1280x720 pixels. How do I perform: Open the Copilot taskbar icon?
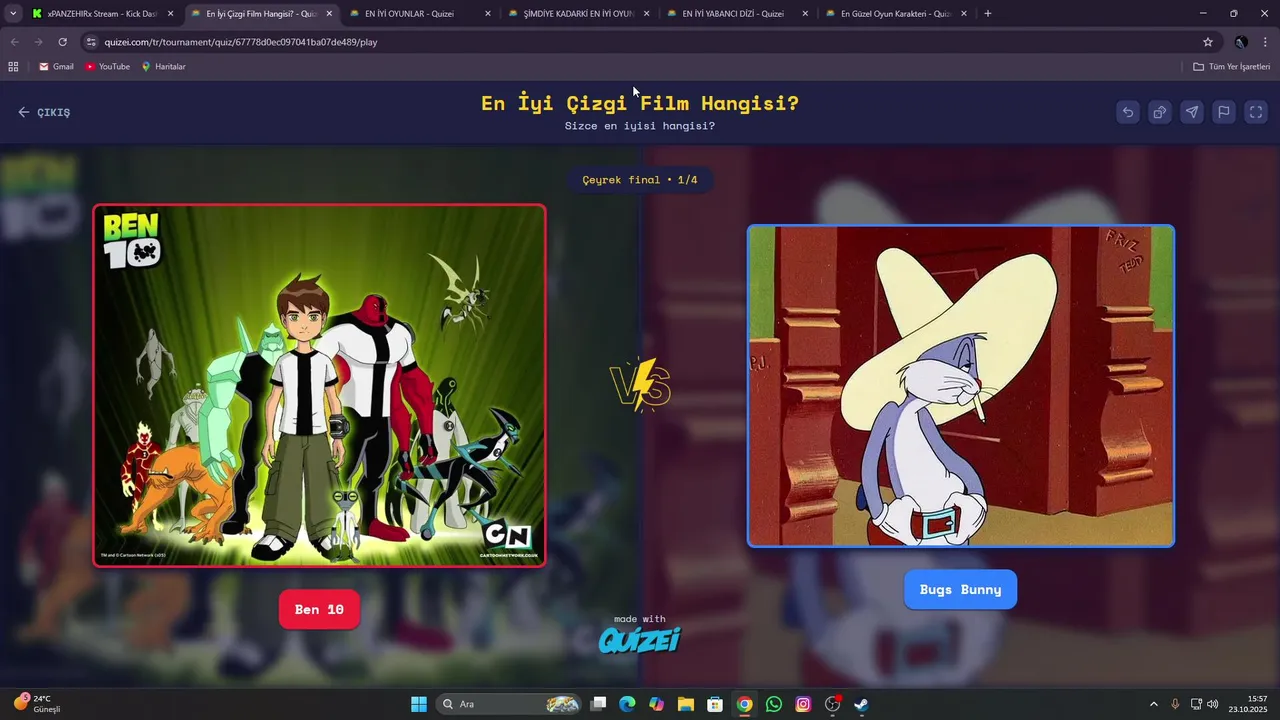[656, 704]
